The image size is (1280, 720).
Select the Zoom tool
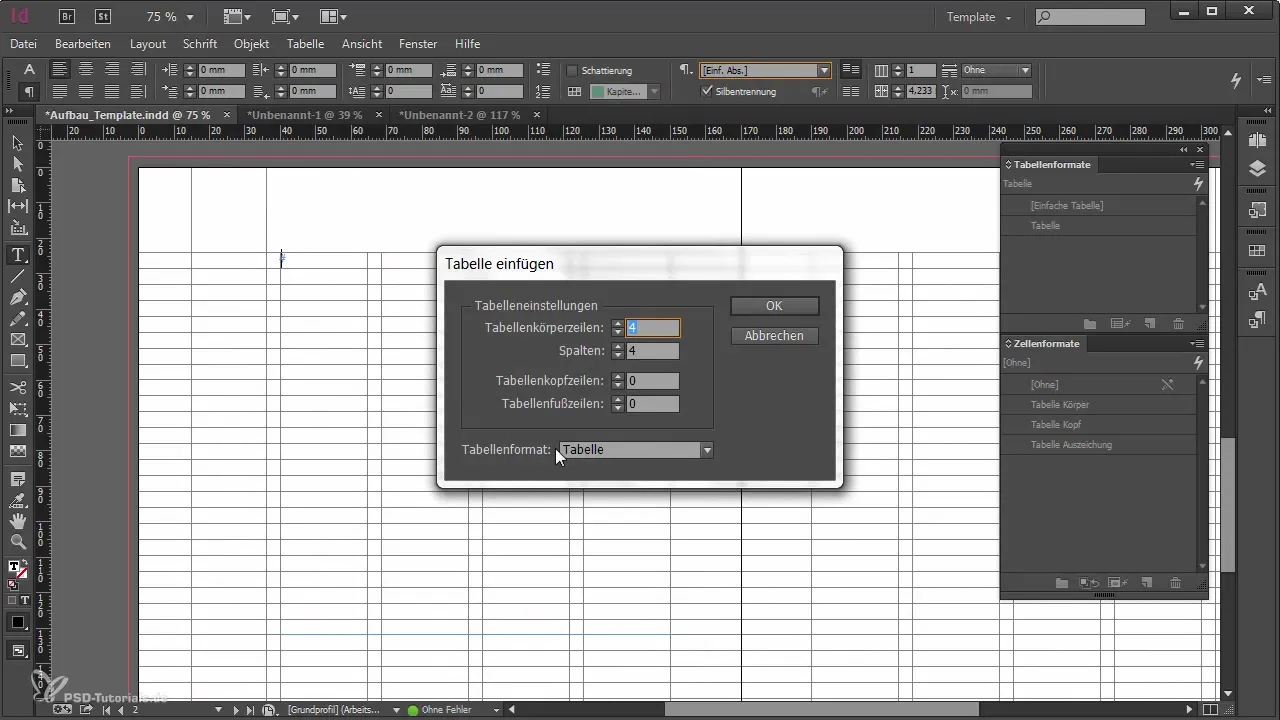click(18, 542)
